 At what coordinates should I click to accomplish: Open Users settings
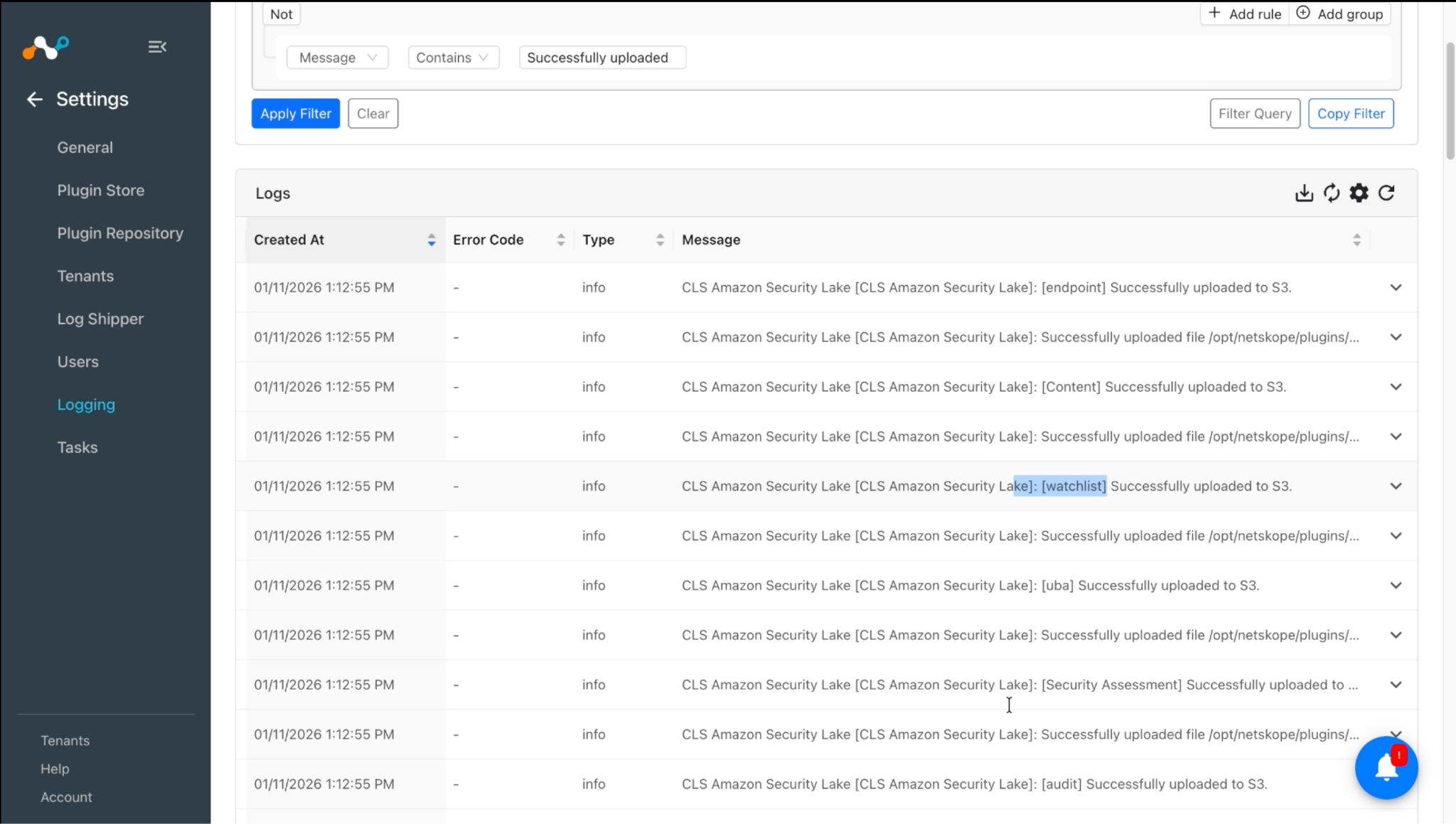point(78,362)
